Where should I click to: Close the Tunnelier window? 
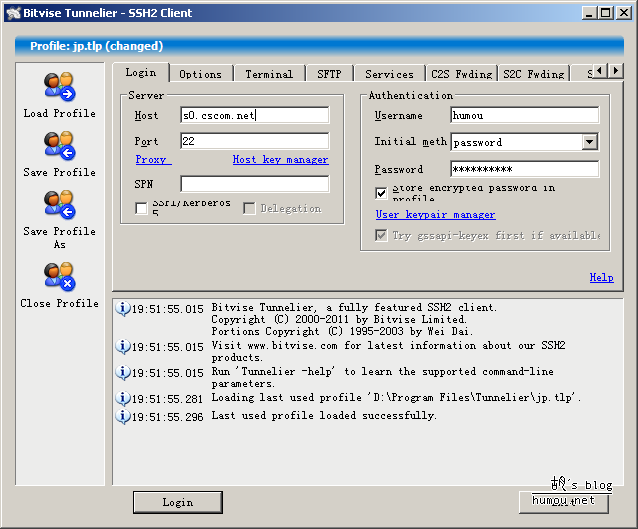click(624, 13)
